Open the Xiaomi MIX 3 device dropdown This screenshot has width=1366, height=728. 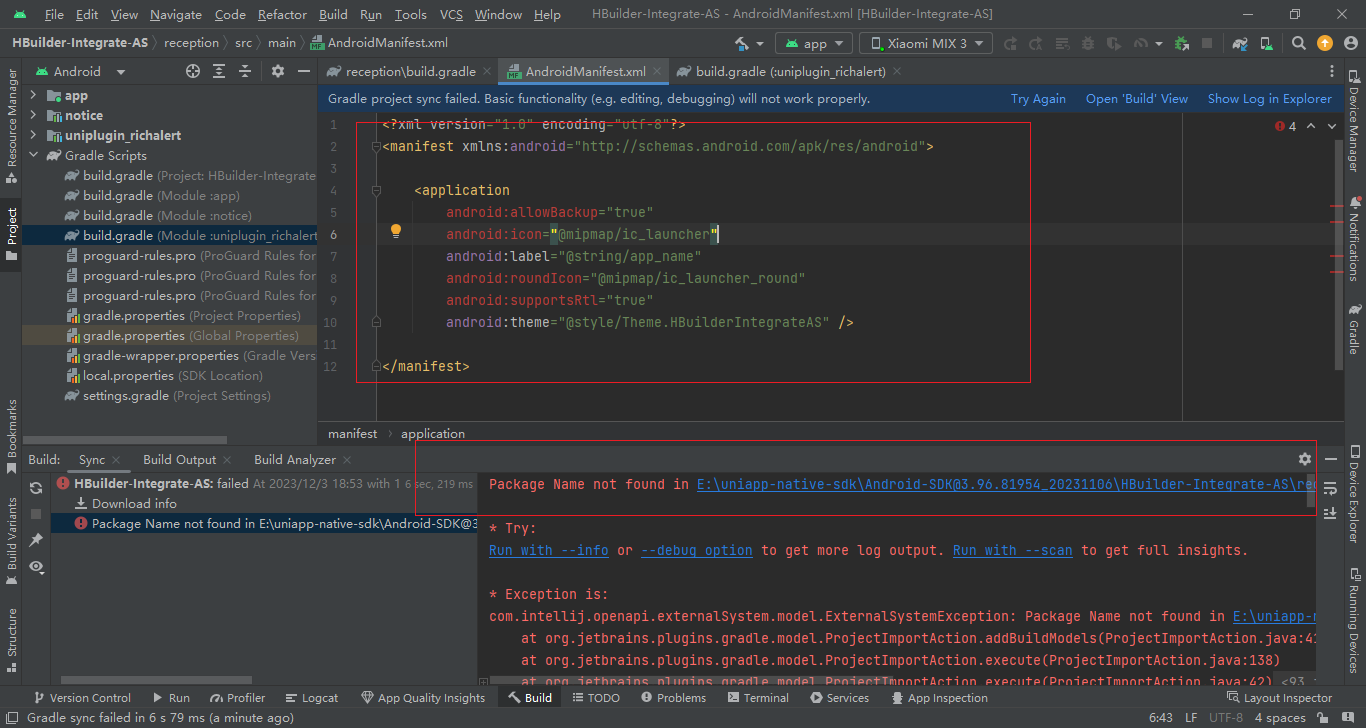tap(926, 44)
